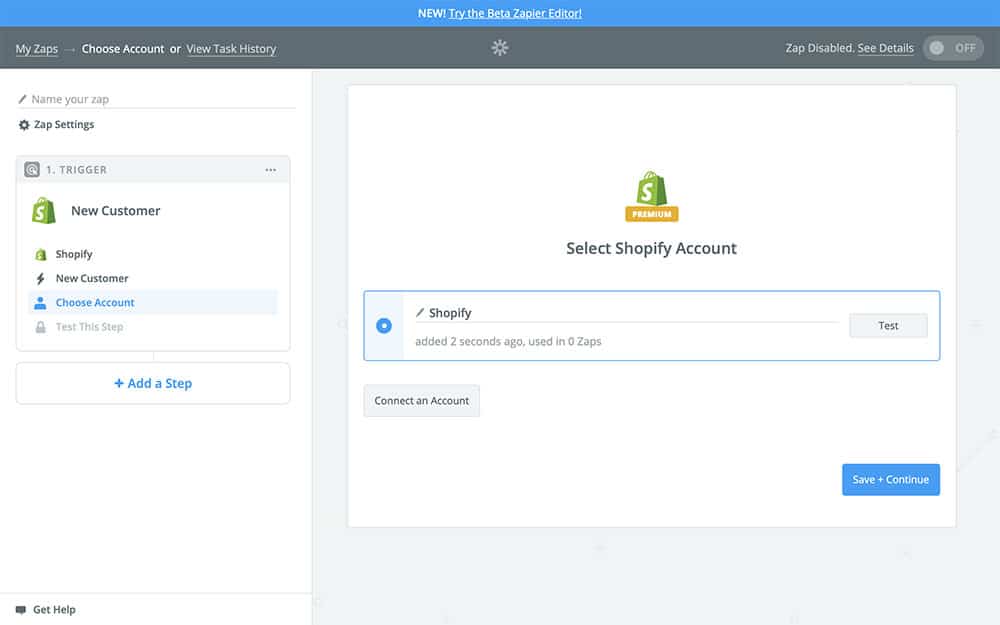
Task: Go to My Zaps breadcrumb
Action: (36, 49)
